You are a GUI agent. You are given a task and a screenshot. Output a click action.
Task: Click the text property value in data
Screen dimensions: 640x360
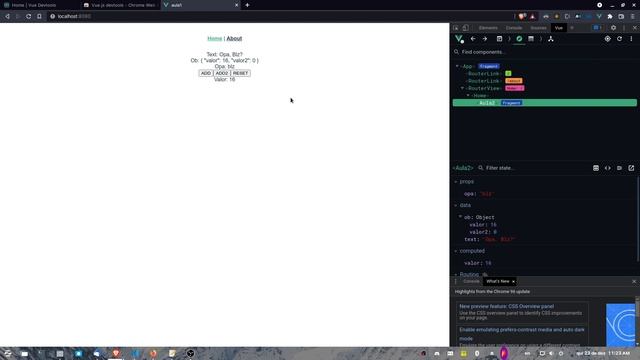click(500, 239)
